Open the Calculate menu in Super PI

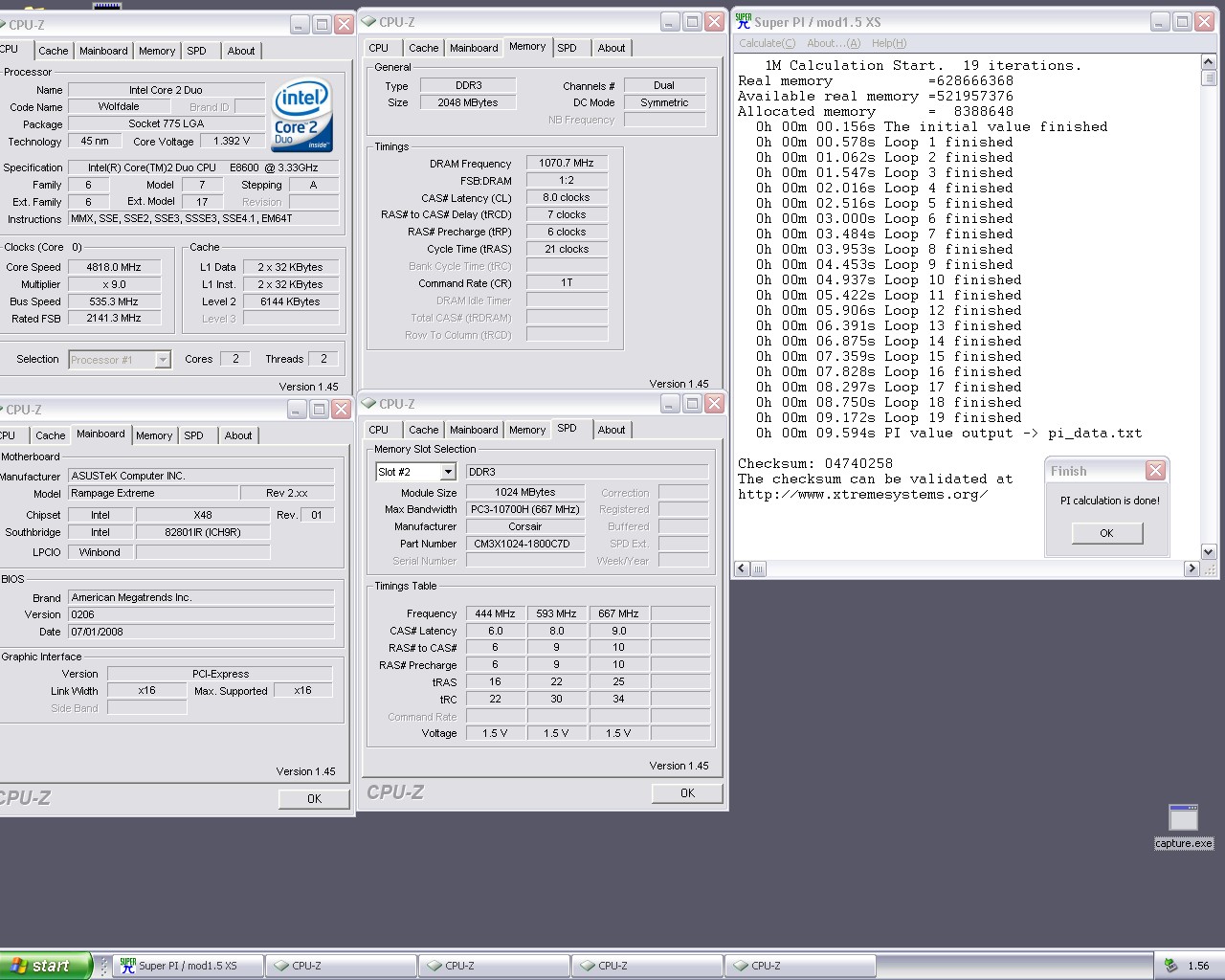coord(767,43)
